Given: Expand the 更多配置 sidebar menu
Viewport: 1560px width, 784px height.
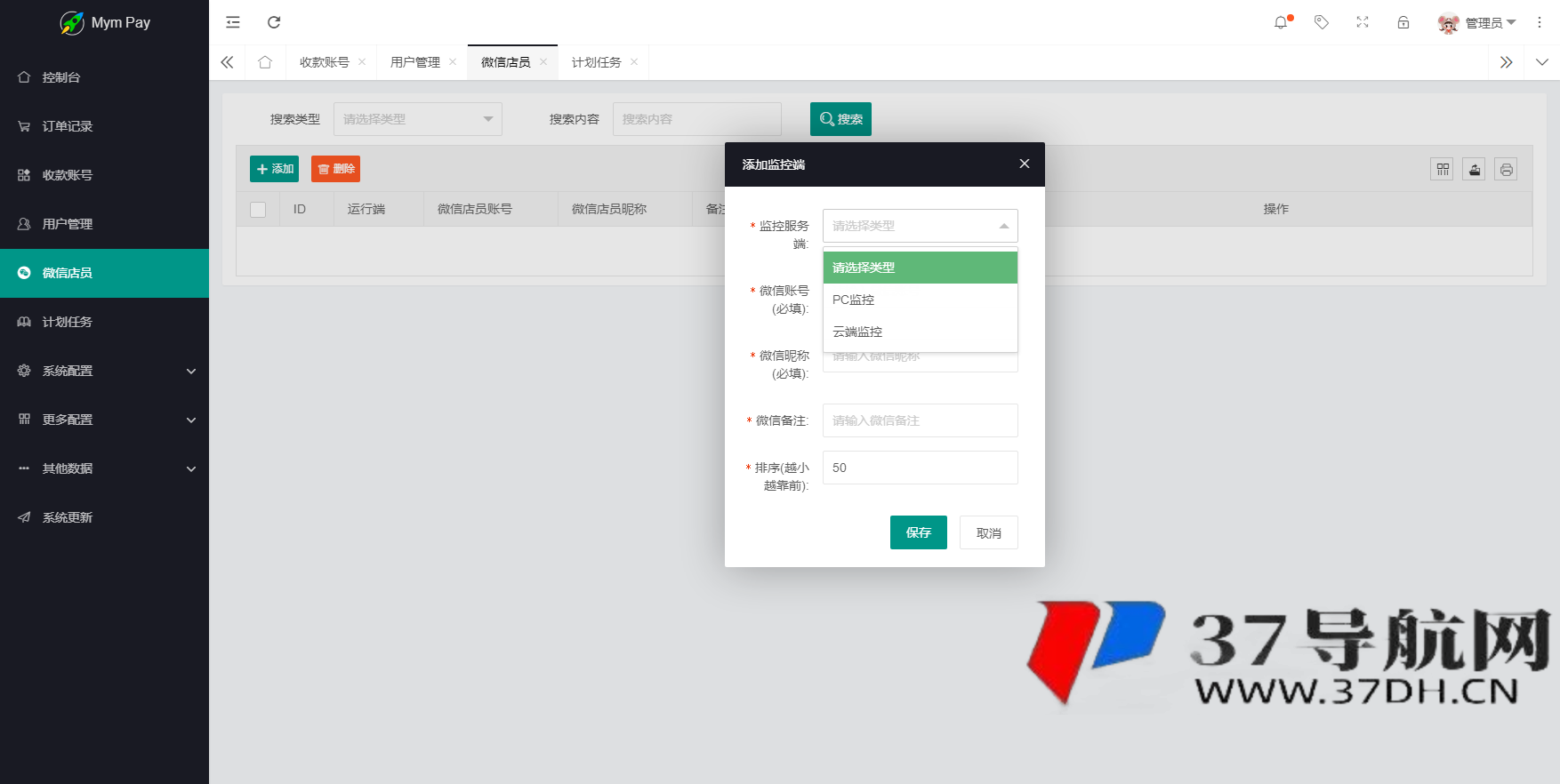Looking at the screenshot, I should pos(104,420).
